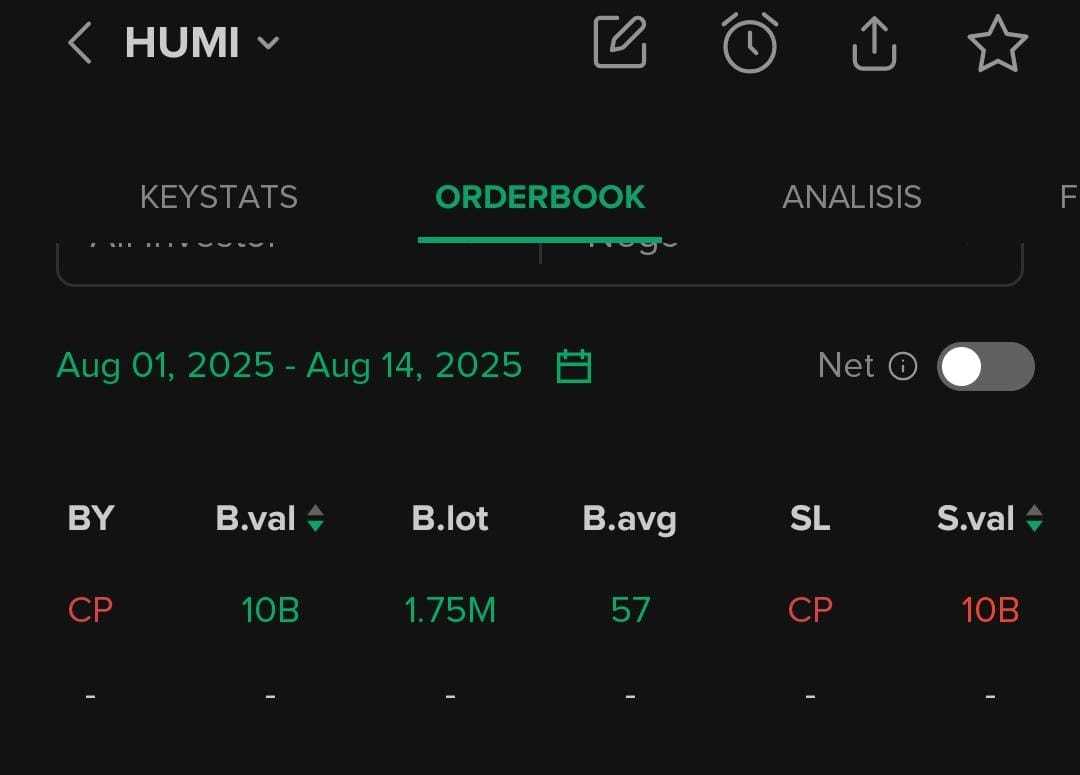Open seller broker CP
The height and width of the screenshot is (775, 1080).
(x=810, y=610)
